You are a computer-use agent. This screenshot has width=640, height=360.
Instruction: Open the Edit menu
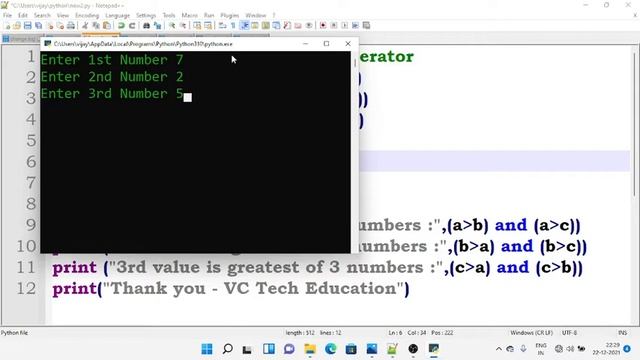click(x=23, y=15)
